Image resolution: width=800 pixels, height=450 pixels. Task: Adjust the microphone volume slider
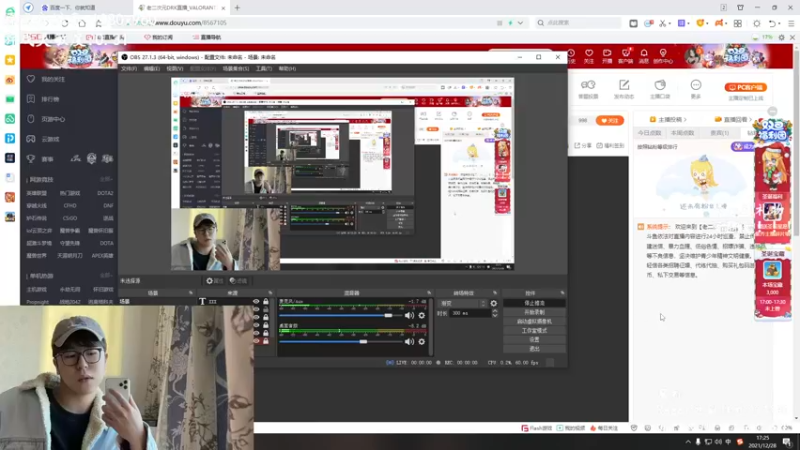click(x=388, y=315)
